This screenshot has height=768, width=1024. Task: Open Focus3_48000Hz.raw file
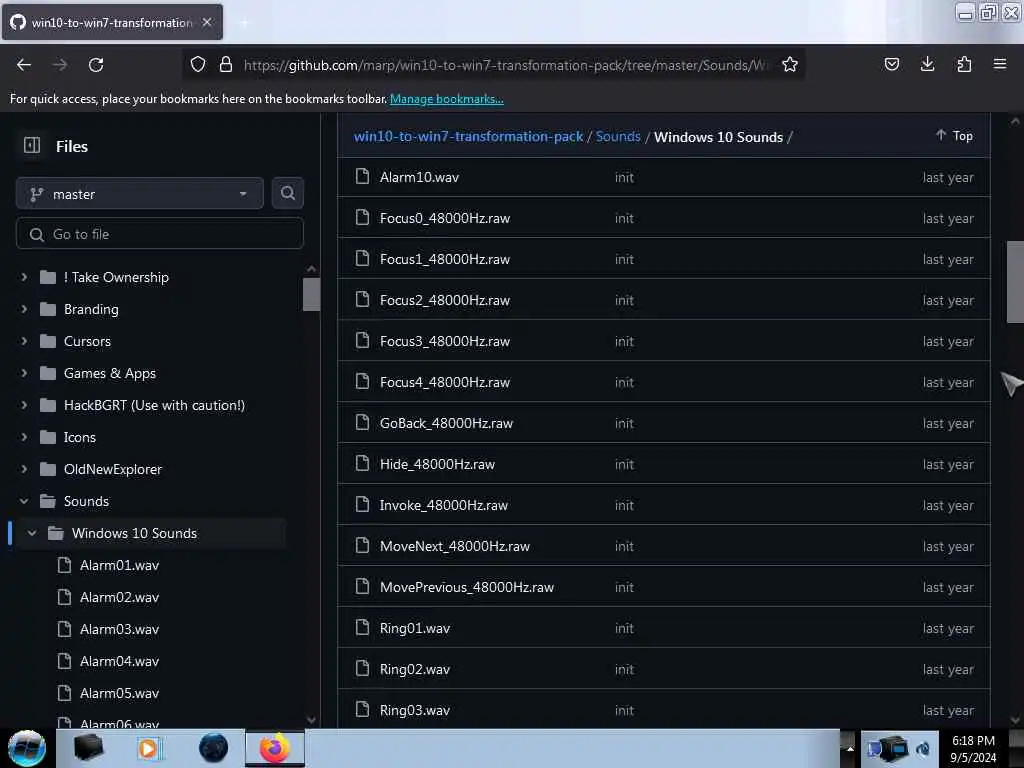tap(445, 341)
